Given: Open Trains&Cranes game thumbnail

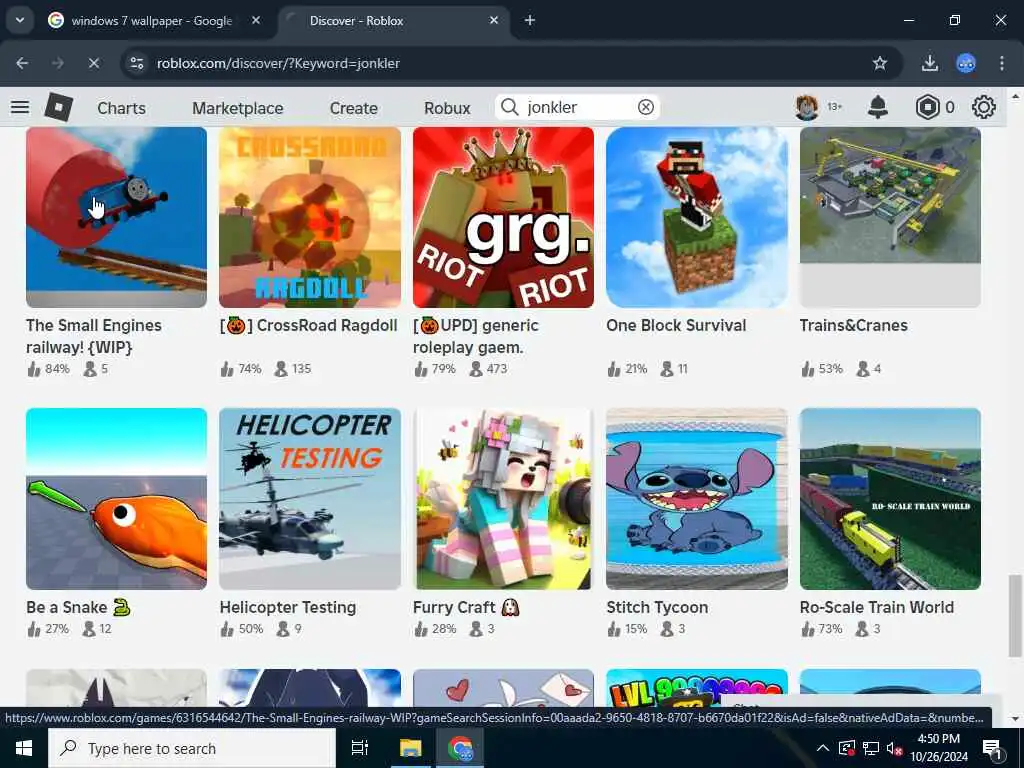Looking at the screenshot, I should (x=890, y=217).
